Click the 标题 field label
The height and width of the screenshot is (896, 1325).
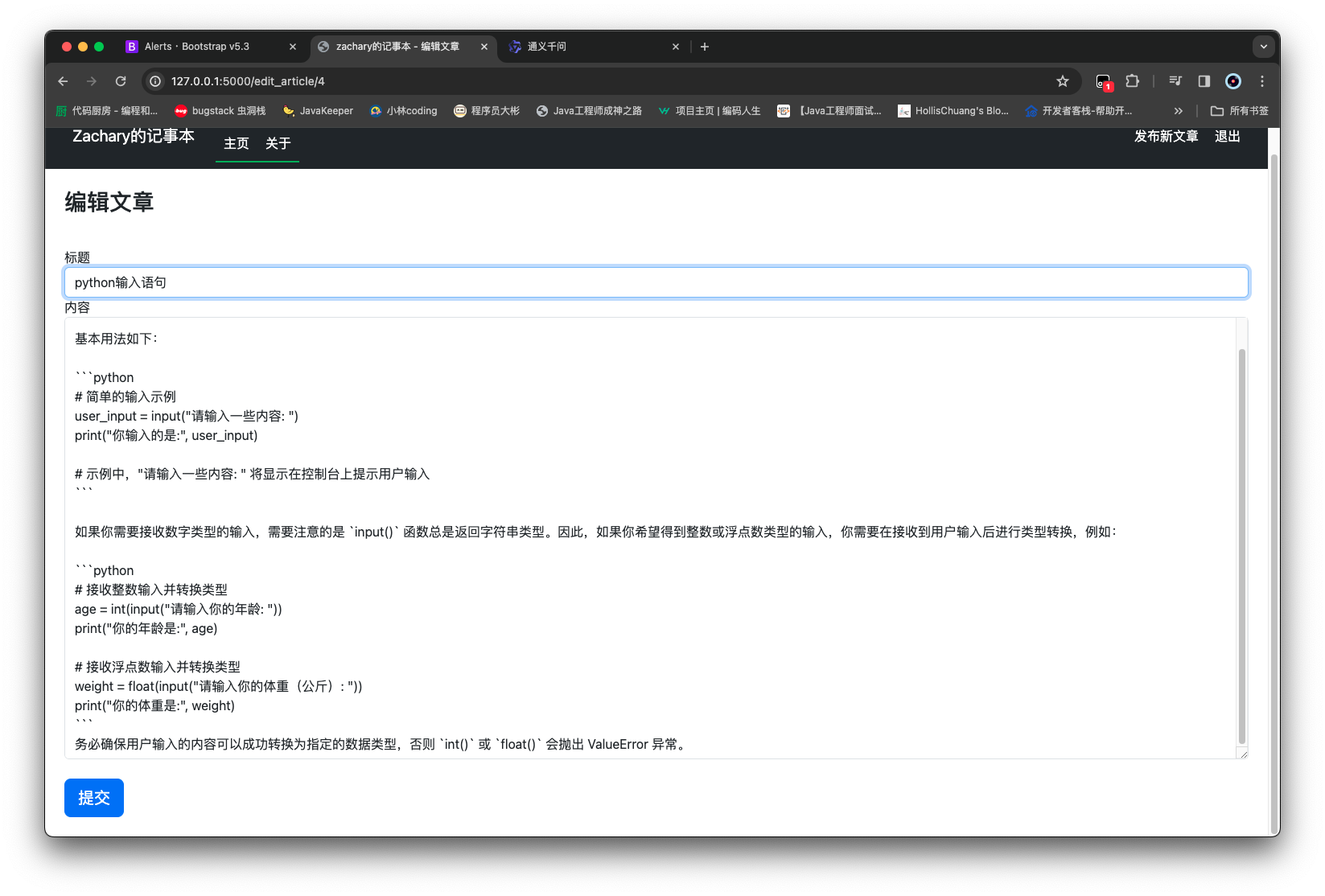[77, 257]
